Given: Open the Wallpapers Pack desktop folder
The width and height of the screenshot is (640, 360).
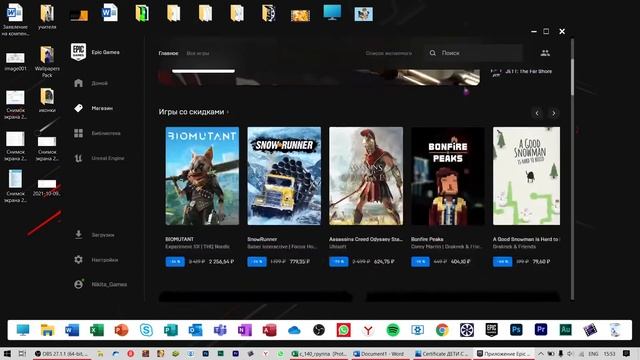Looking at the screenshot, I should click(x=47, y=62).
